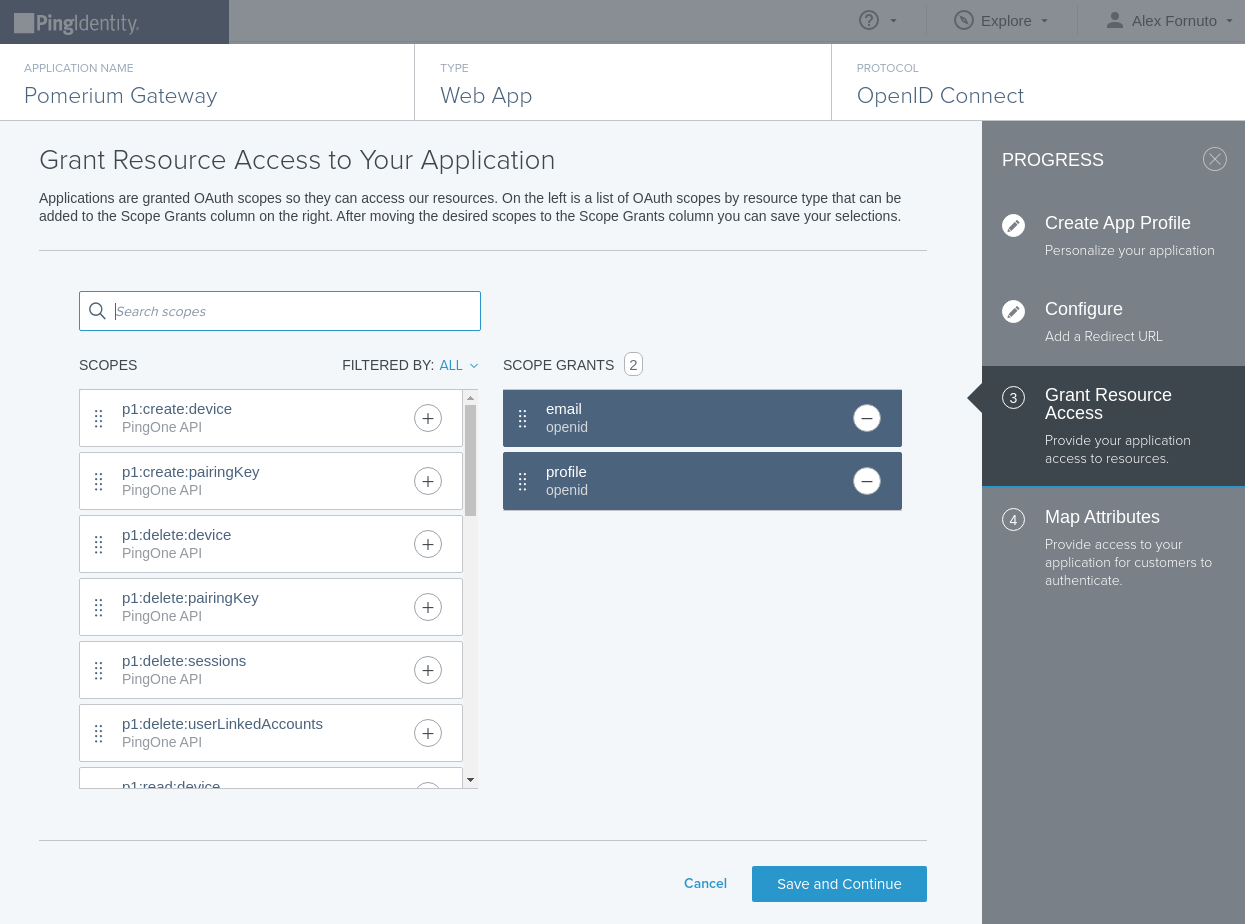Screen dimensions: 1245x924
Task: Click the Pomerium Gateway application name
Action: tap(120, 96)
